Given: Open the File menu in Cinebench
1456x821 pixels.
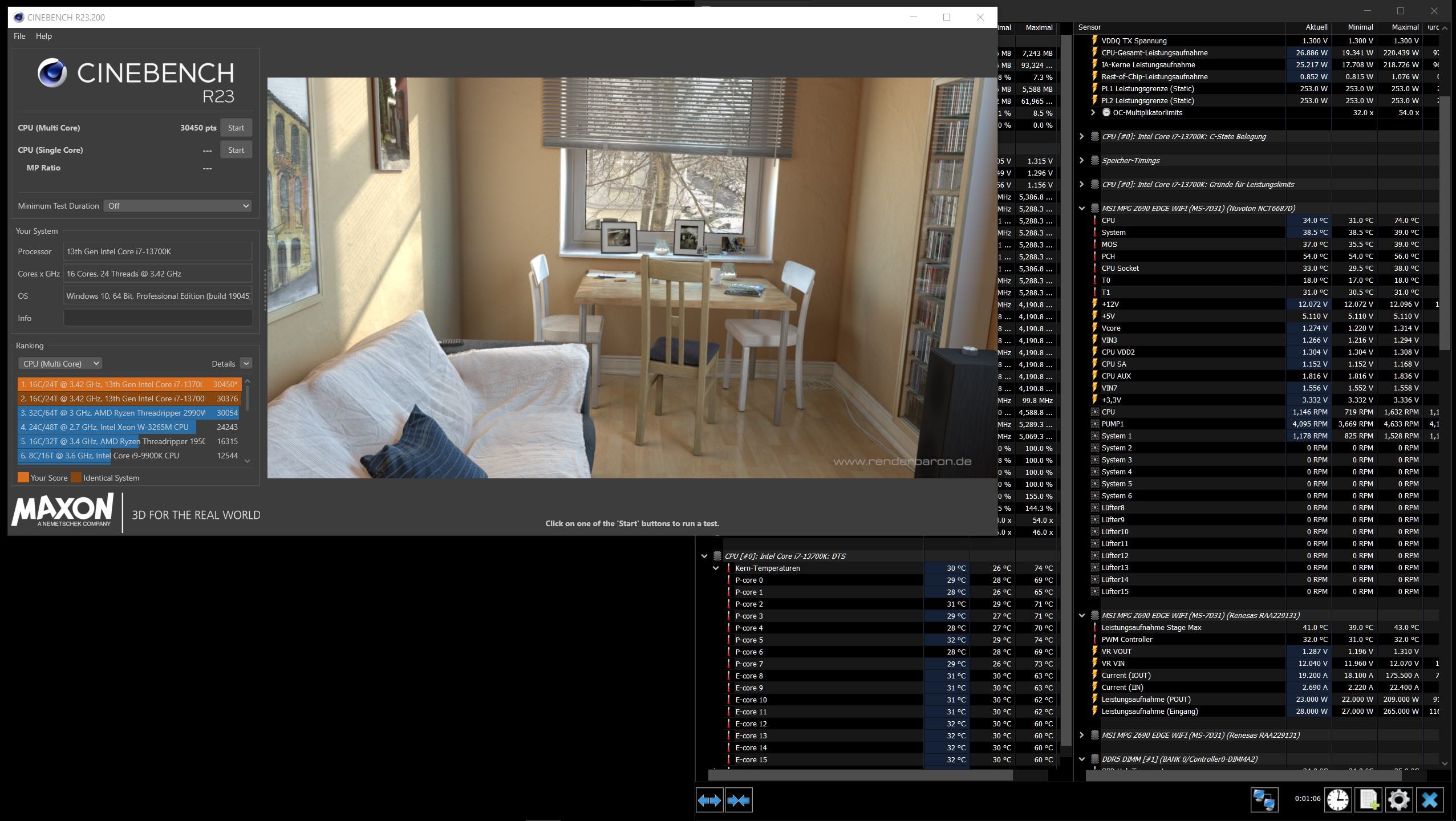Looking at the screenshot, I should 19,36.
